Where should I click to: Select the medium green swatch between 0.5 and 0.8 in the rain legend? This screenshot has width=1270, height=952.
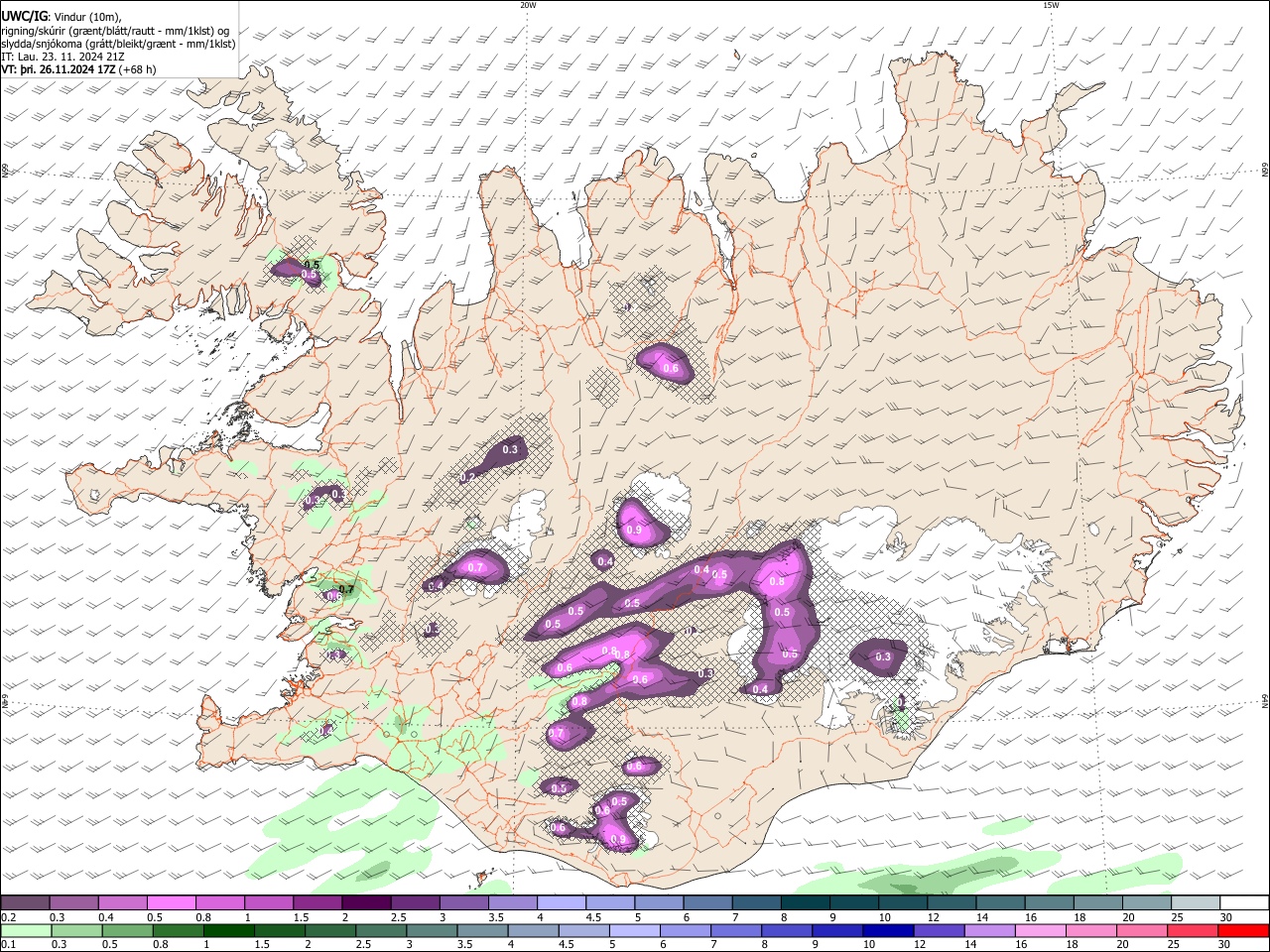(129, 930)
